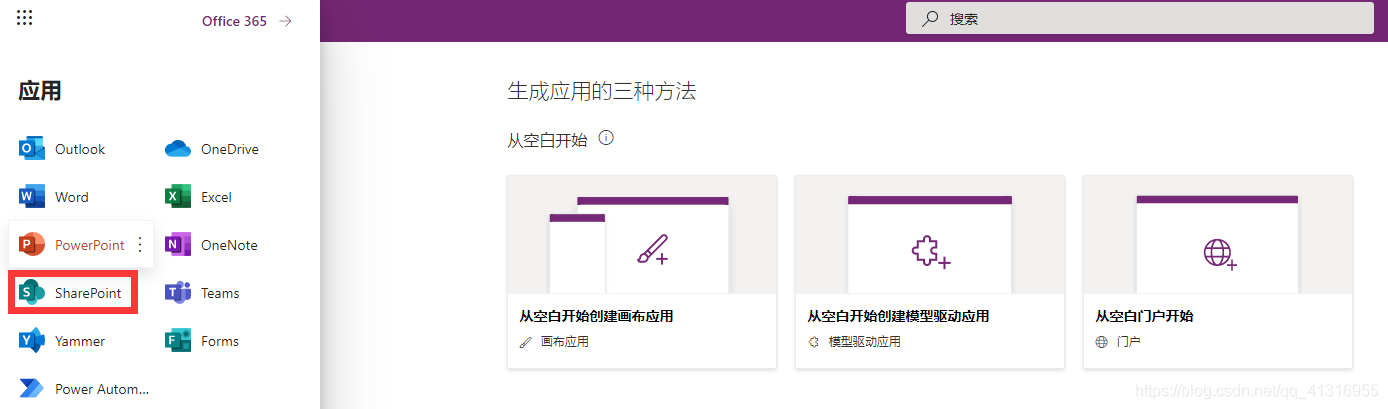Click the 从空白开始 section label
Image resolution: width=1388 pixels, height=409 pixels.
point(548,140)
